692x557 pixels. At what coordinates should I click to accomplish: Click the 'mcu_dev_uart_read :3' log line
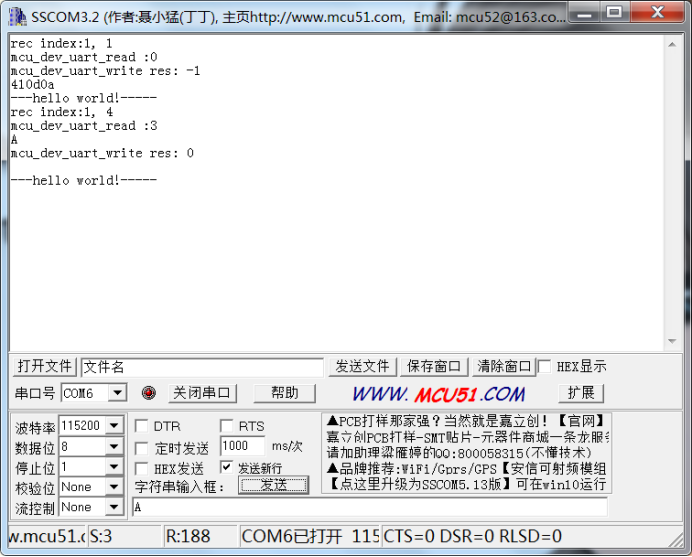coord(84,126)
